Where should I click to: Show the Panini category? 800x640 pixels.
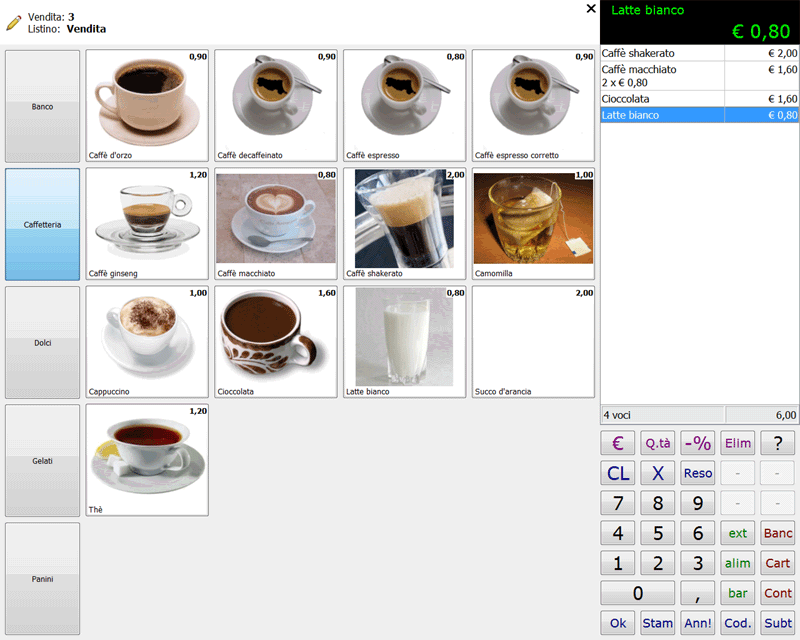42,578
